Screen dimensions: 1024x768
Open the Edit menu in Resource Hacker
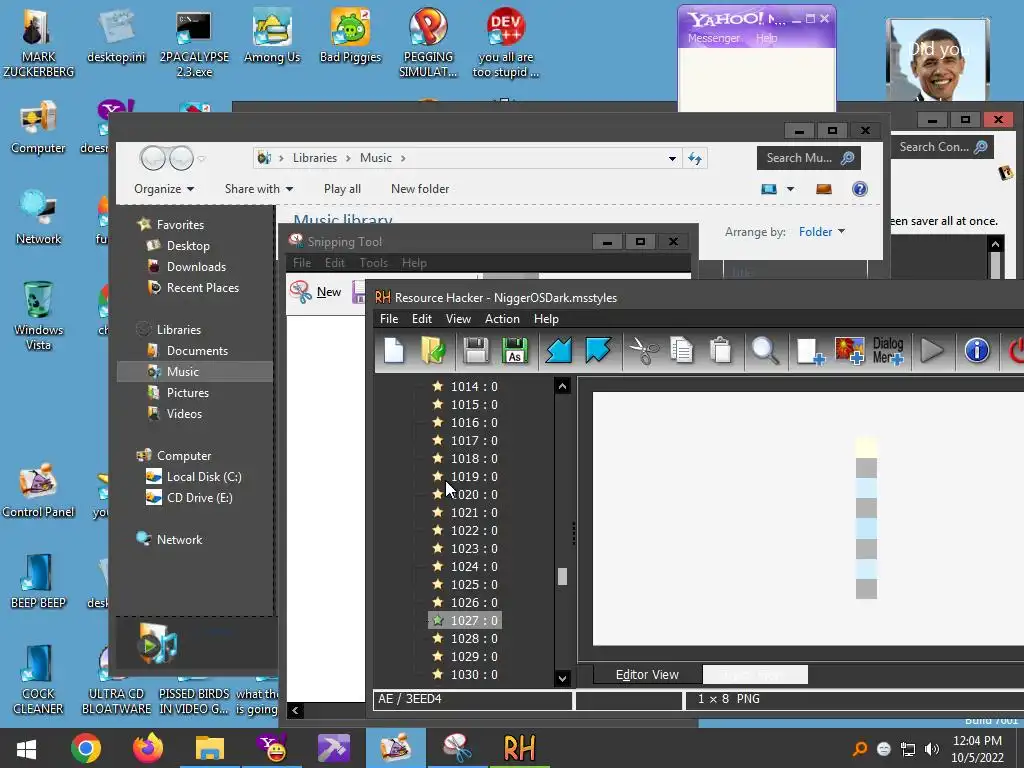pos(421,319)
